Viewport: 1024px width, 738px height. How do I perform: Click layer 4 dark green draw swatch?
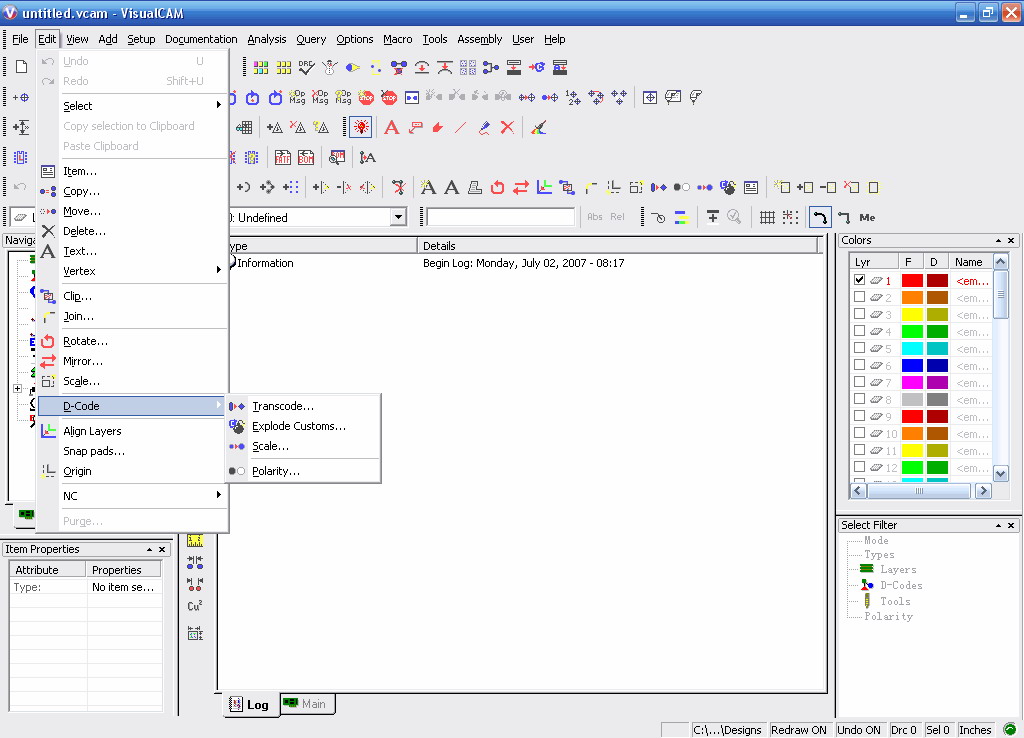point(937,331)
